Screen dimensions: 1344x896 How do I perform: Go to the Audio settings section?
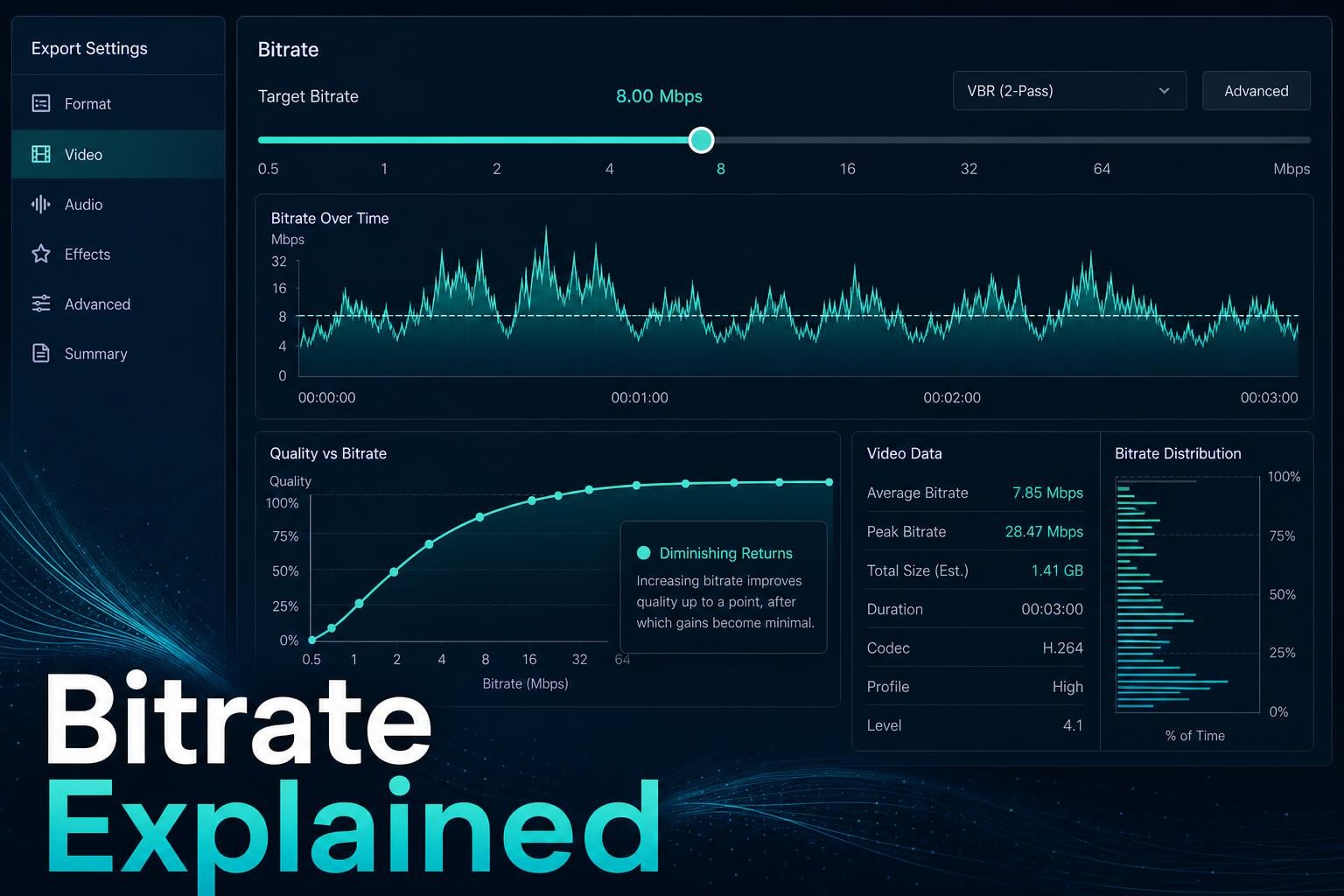tap(118, 204)
